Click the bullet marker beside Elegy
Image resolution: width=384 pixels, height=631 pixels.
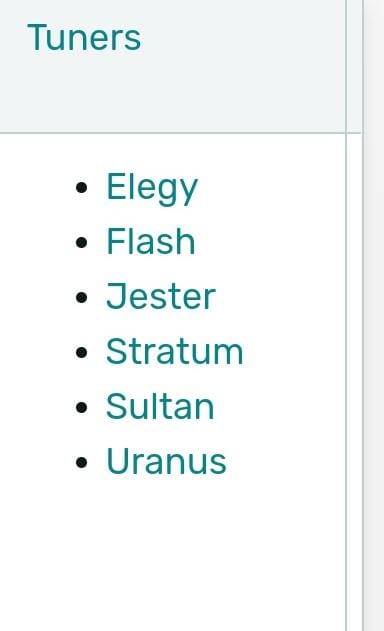pyautogui.click(x=81, y=188)
